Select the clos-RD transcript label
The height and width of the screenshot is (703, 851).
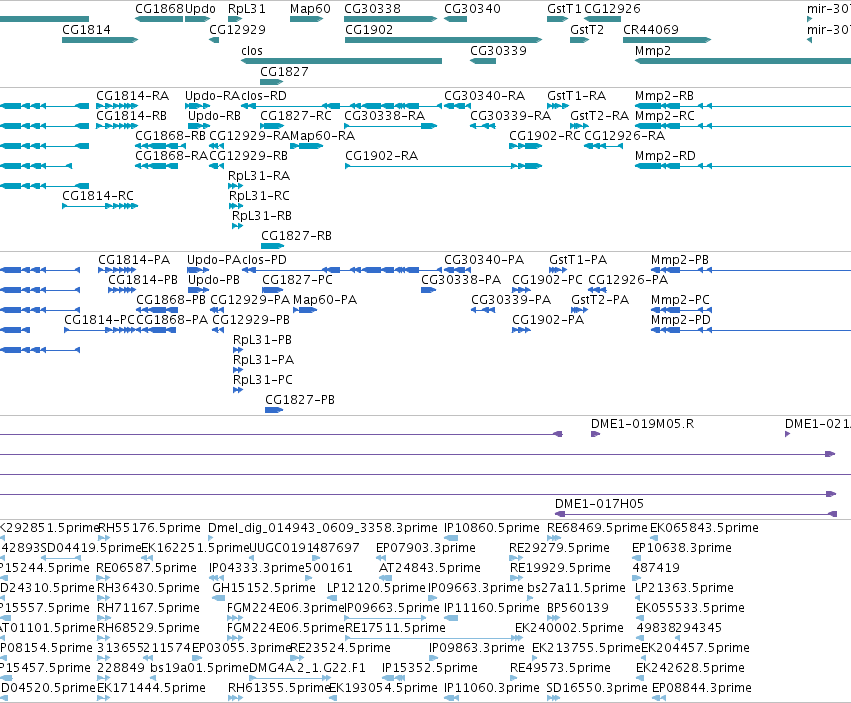pos(264,96)
